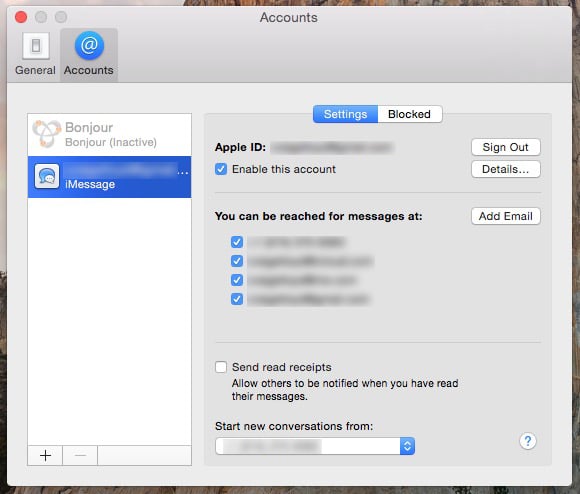Click the Bonjour account icon
This screenshot has height=494, width=580.
[x=46, y=133]
